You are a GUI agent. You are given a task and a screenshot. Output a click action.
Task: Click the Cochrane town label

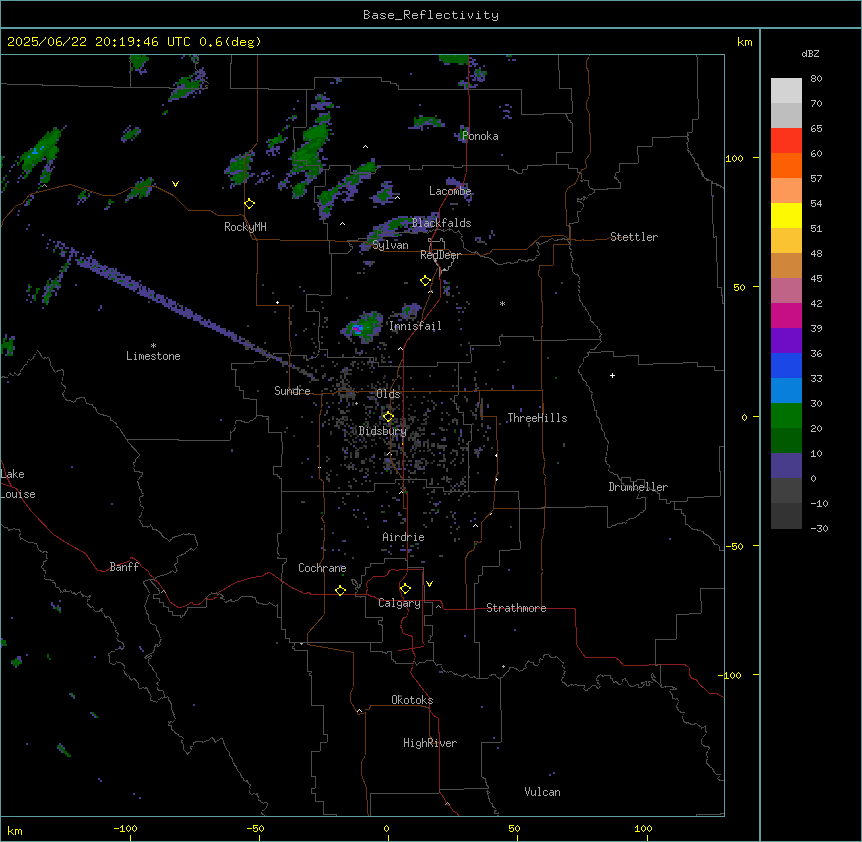[322, 568]
